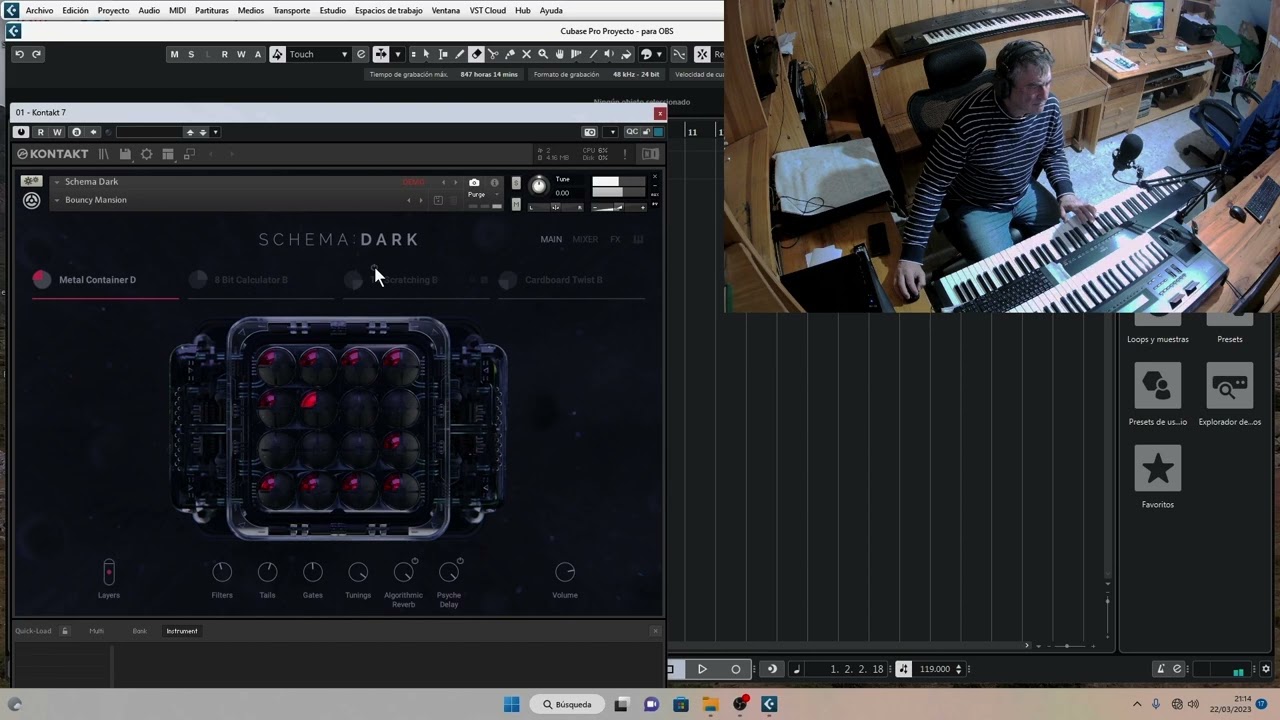This screenshot has width=1280, height=720.
Task: Expand Schema Dark instrument dropdown
Action: pyautogui.click(x=57, y=182)
